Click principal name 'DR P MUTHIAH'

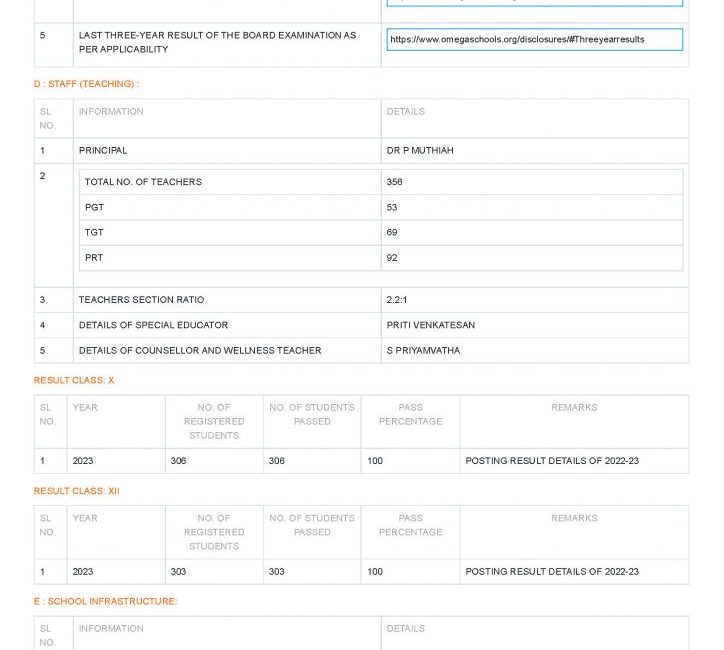420,151
